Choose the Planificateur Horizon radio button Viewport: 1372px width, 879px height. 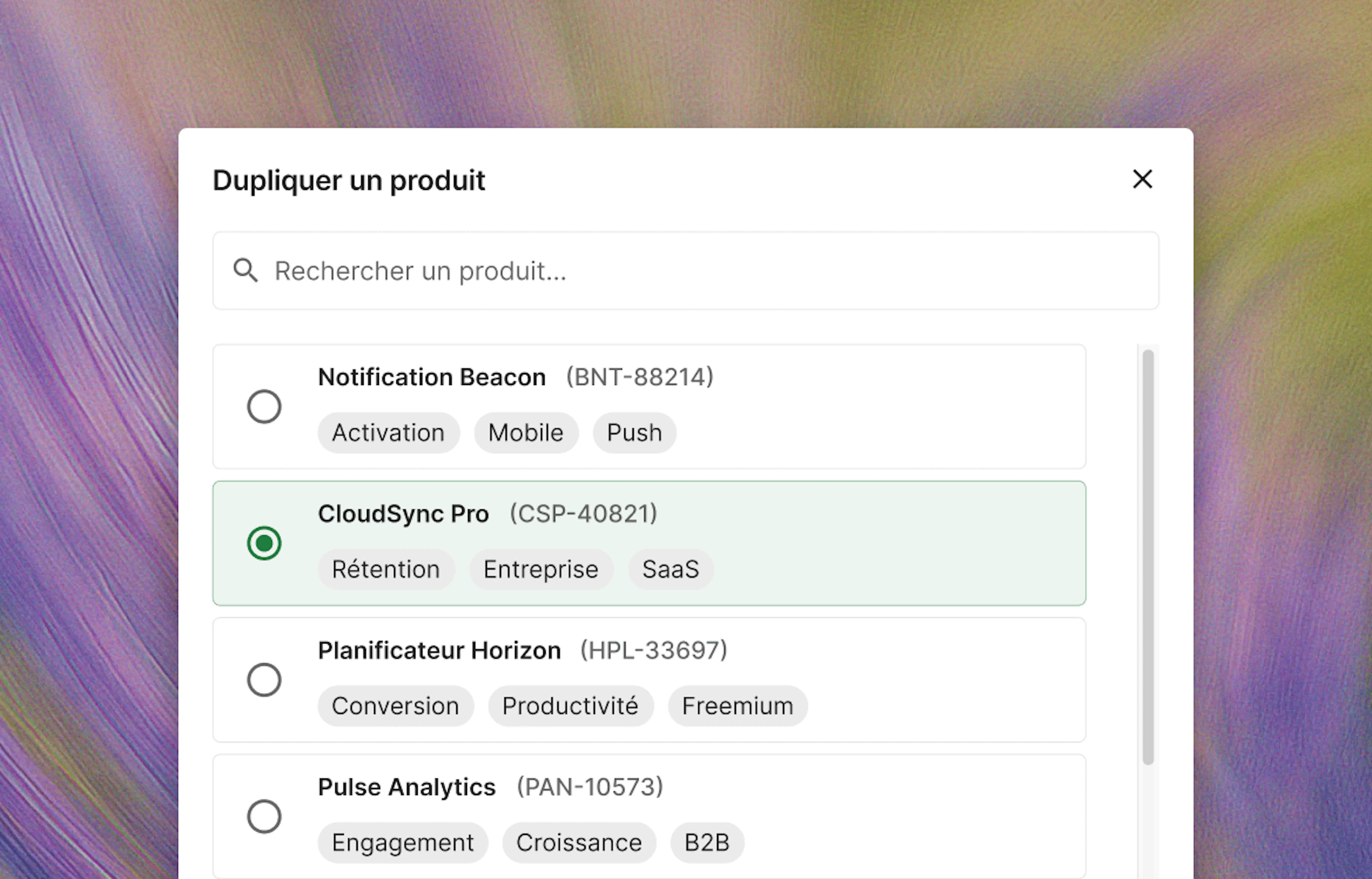coord(264,680)
